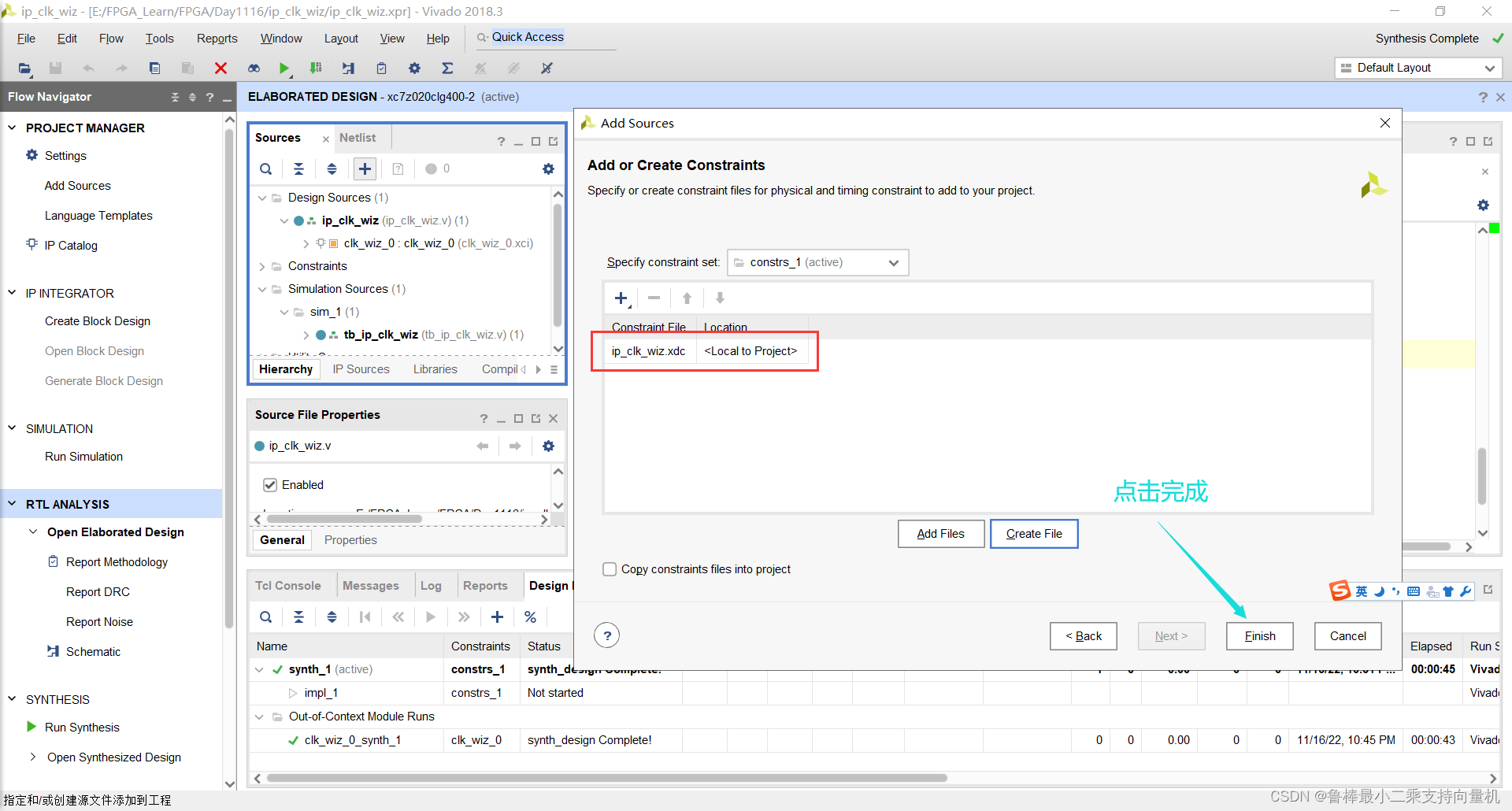
Task: Click the Open Project toolbar icon
Action: coord(24,69)
